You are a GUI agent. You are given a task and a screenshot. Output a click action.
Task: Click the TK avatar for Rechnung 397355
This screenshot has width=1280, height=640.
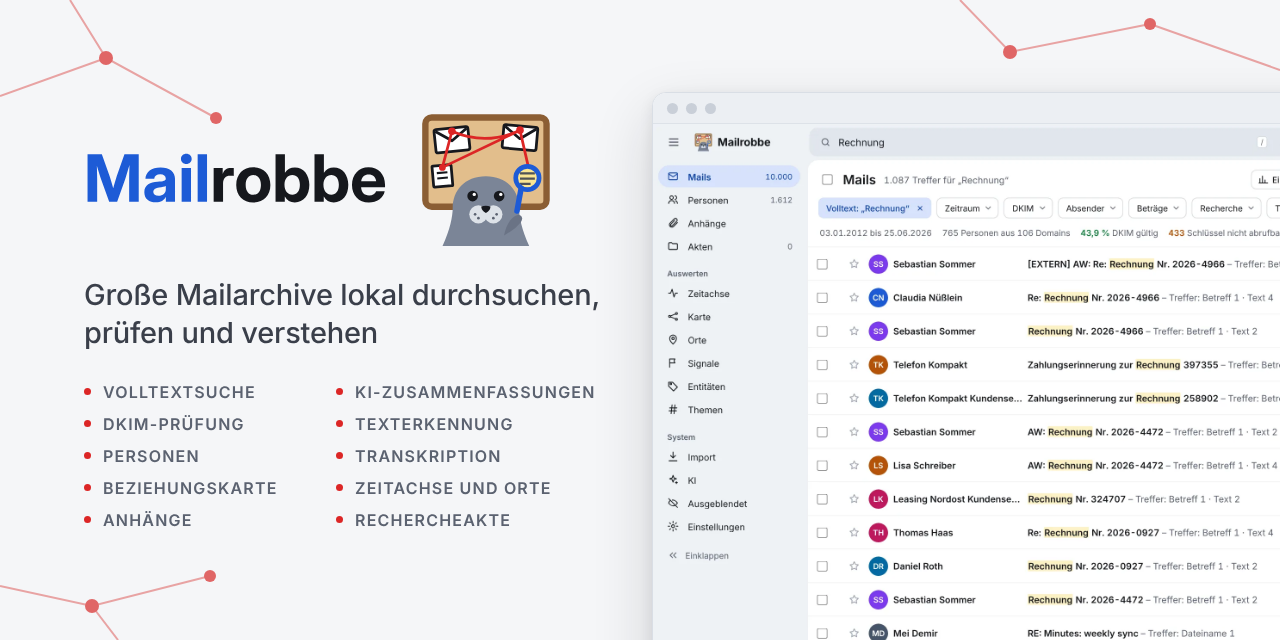(878, 365)
